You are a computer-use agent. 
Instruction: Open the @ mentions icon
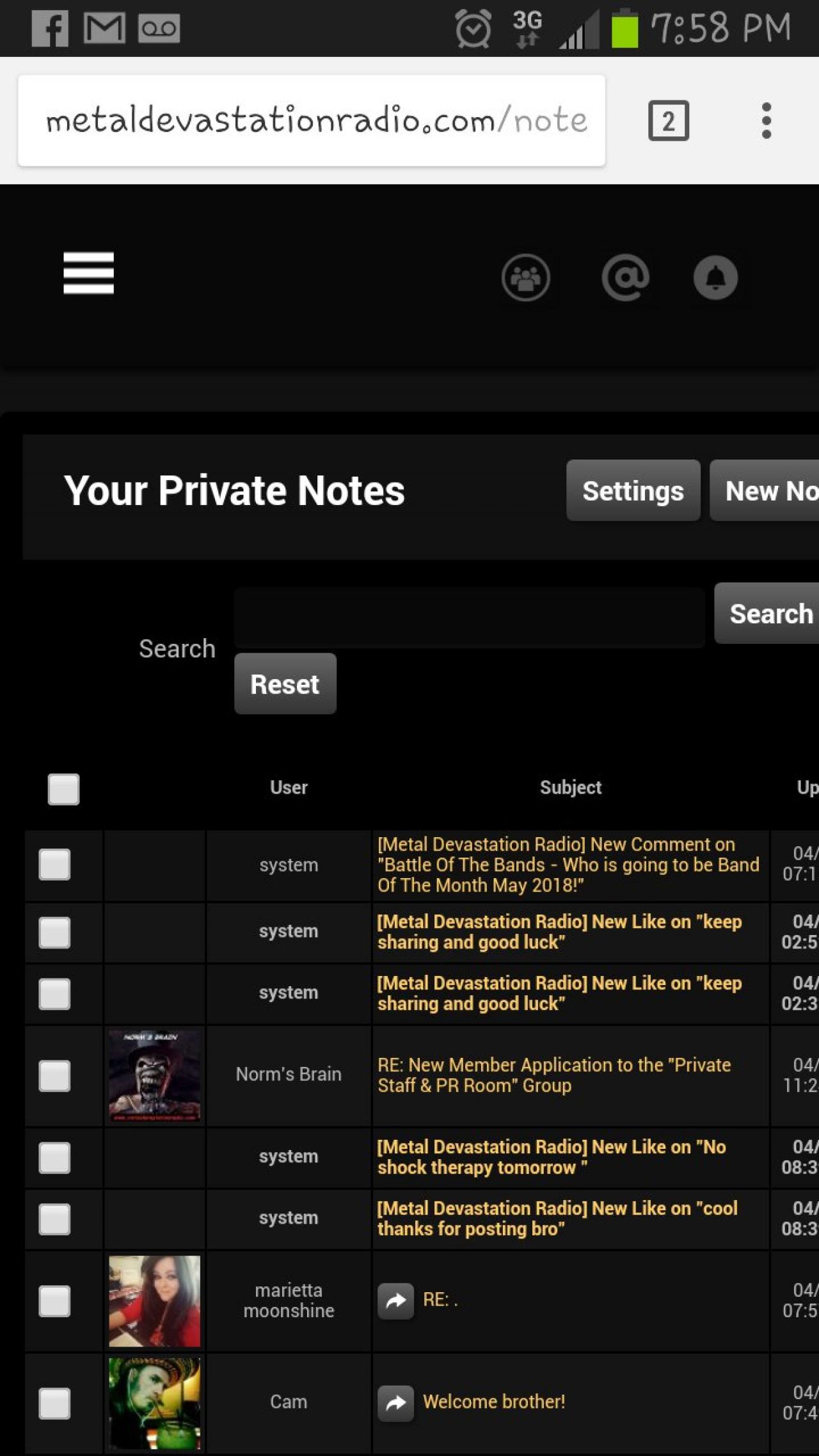625,278
